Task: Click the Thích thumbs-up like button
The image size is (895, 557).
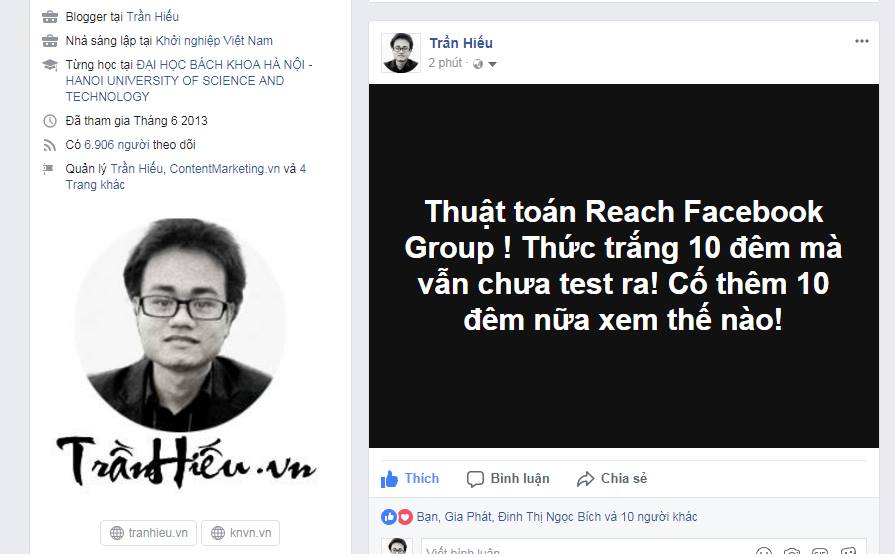Action: pos(410,478)
